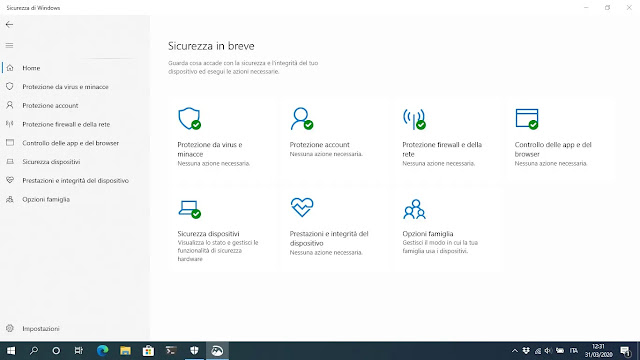Click the Prestazioni e integrità del dispositivo tile title
The width and height of the screenshot is (640, 360).
(x=329, y=238)
